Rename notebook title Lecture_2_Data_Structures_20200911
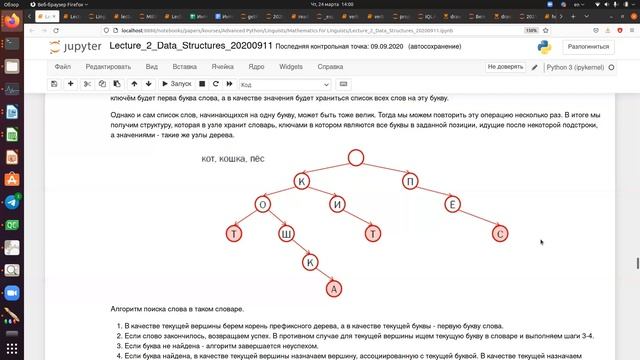The height and width of the screenshot is (360, 640). pos(191,46)
